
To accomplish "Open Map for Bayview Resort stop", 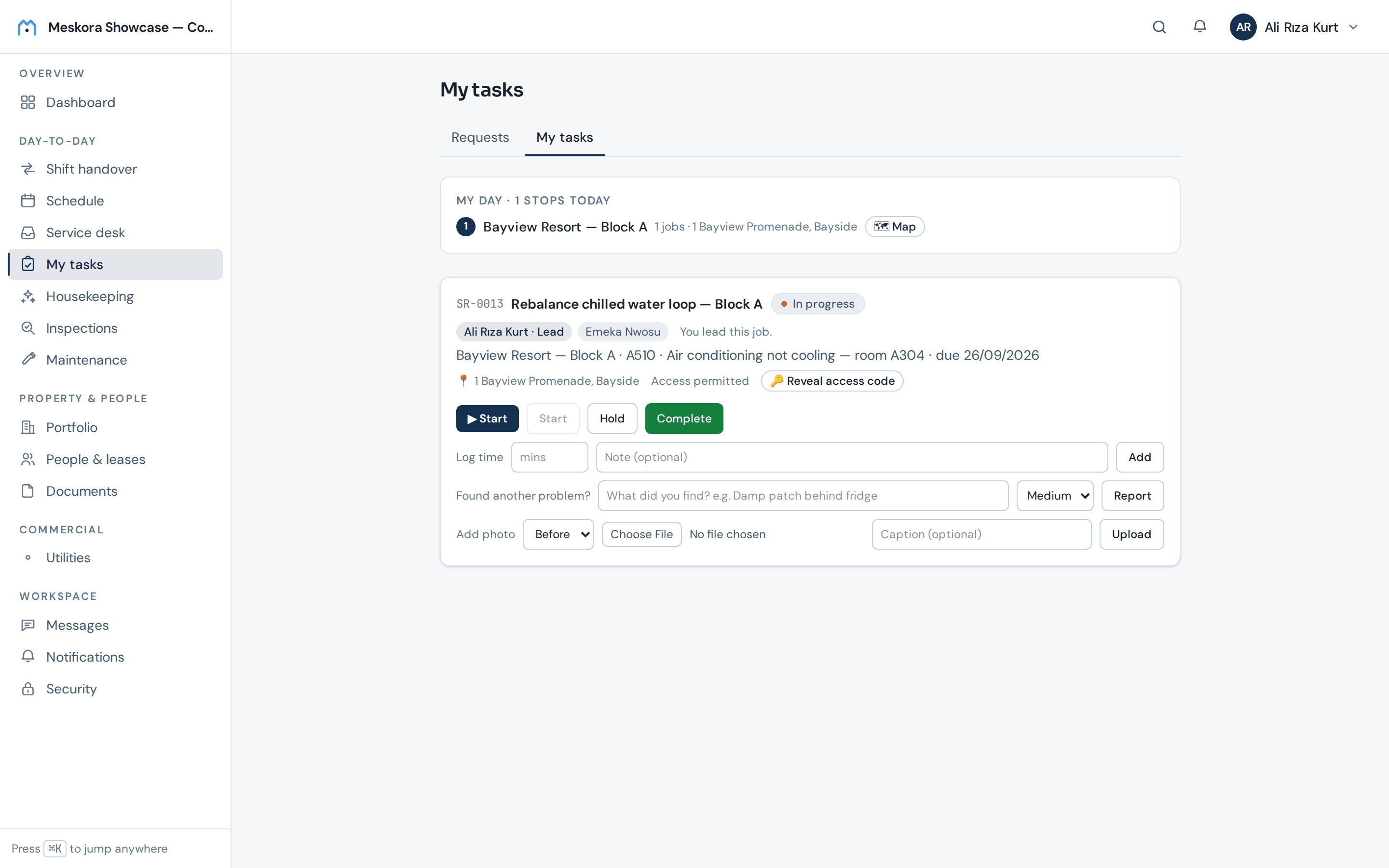I will point(894,227).
